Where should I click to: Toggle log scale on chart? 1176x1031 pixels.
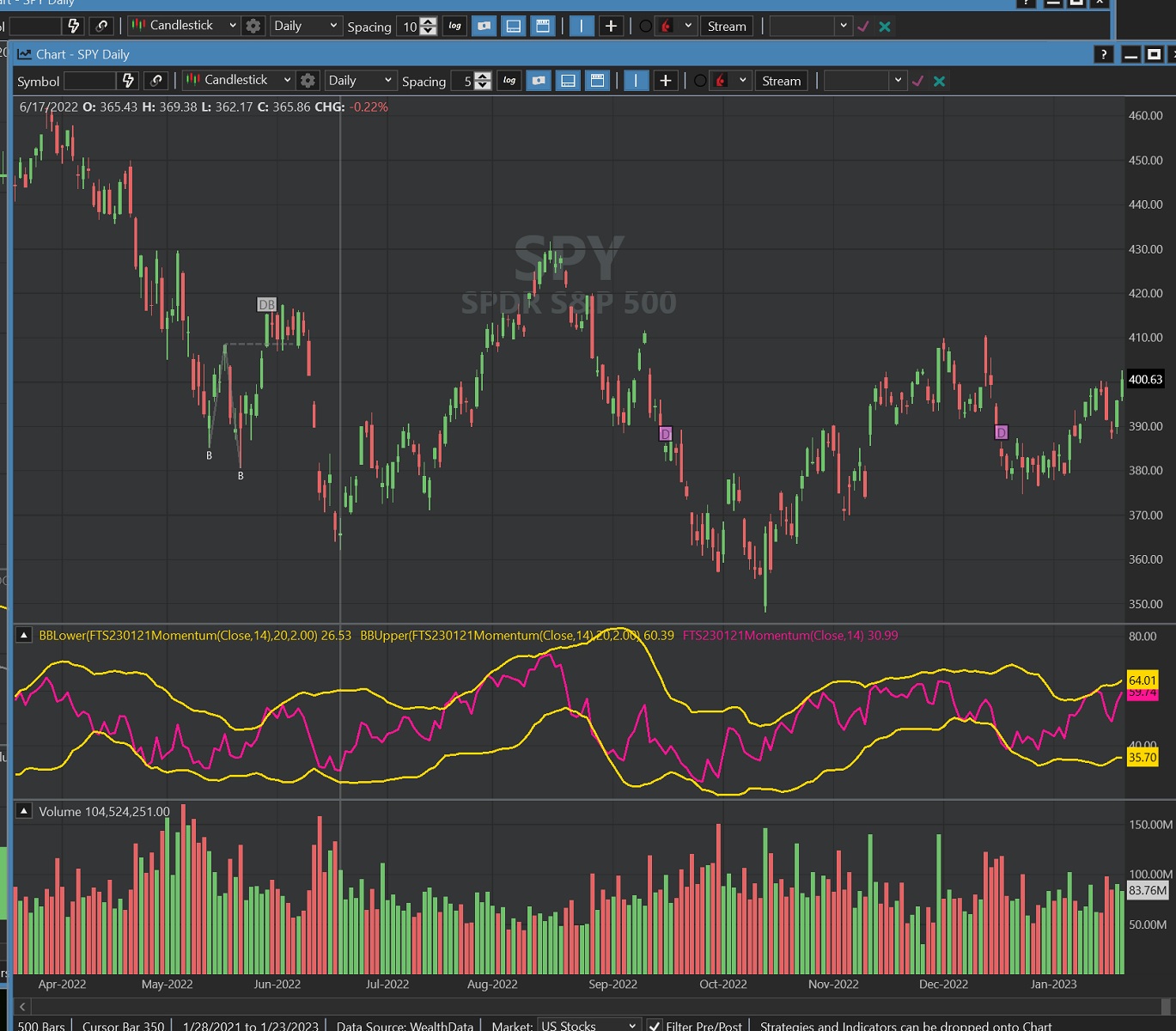509,81
